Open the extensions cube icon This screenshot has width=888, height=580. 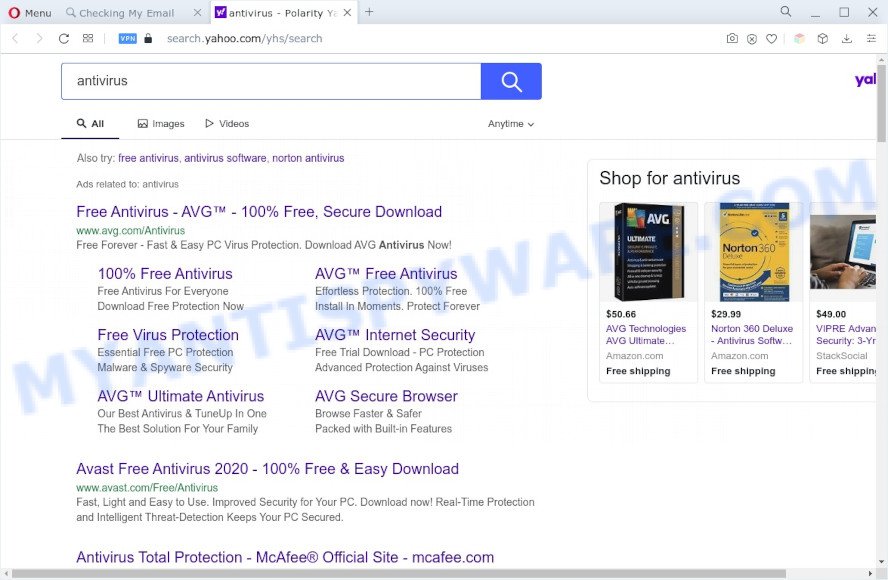tap(823, 39)
